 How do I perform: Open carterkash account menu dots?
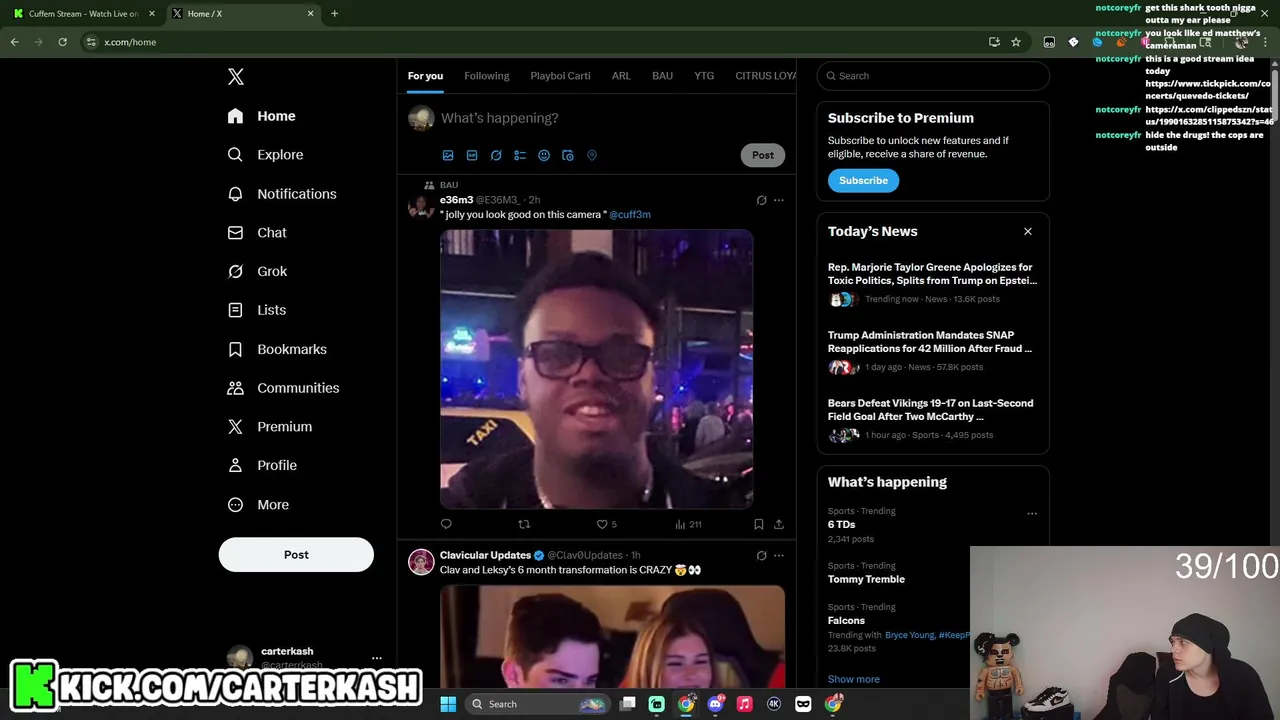pos(377,658)
